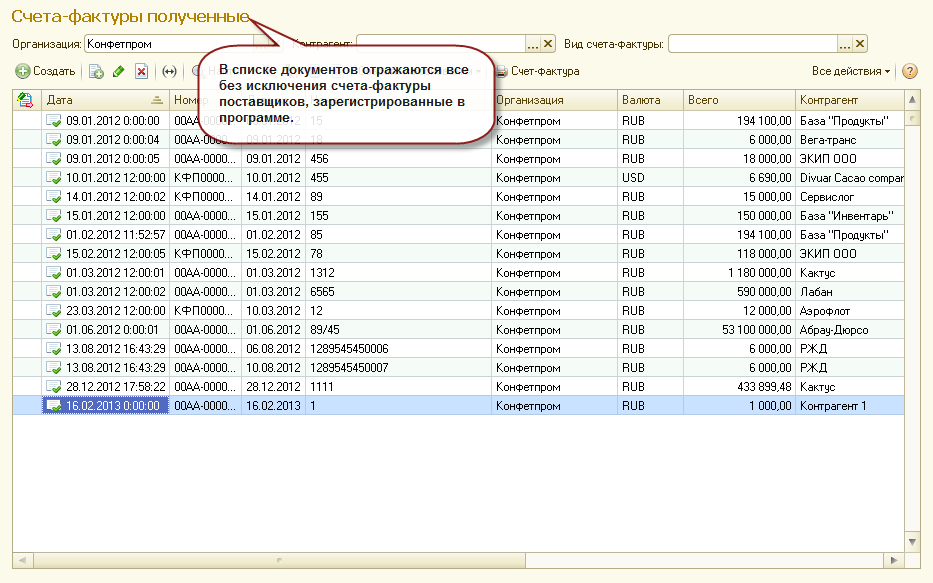Edit current item with the green pencil icon
933x583 pixels.
(118, 71)
